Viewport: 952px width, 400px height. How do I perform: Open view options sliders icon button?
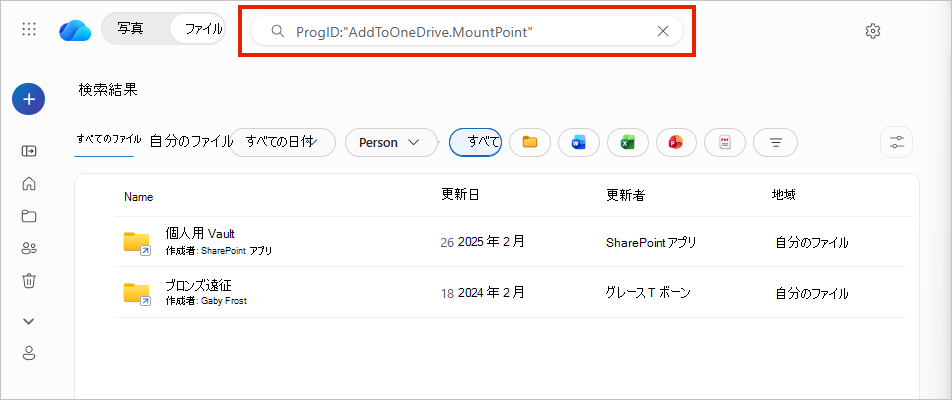point(897,143)
